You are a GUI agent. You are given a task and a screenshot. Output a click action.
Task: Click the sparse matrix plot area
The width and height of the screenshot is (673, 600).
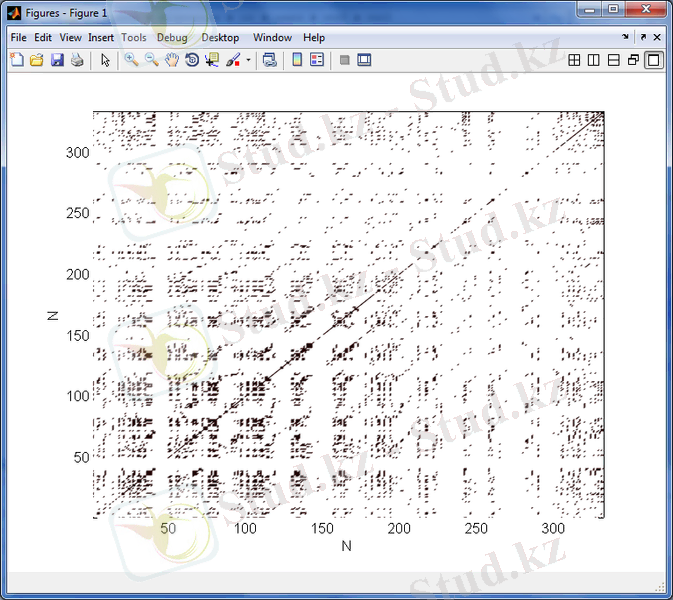click(349, 315)
